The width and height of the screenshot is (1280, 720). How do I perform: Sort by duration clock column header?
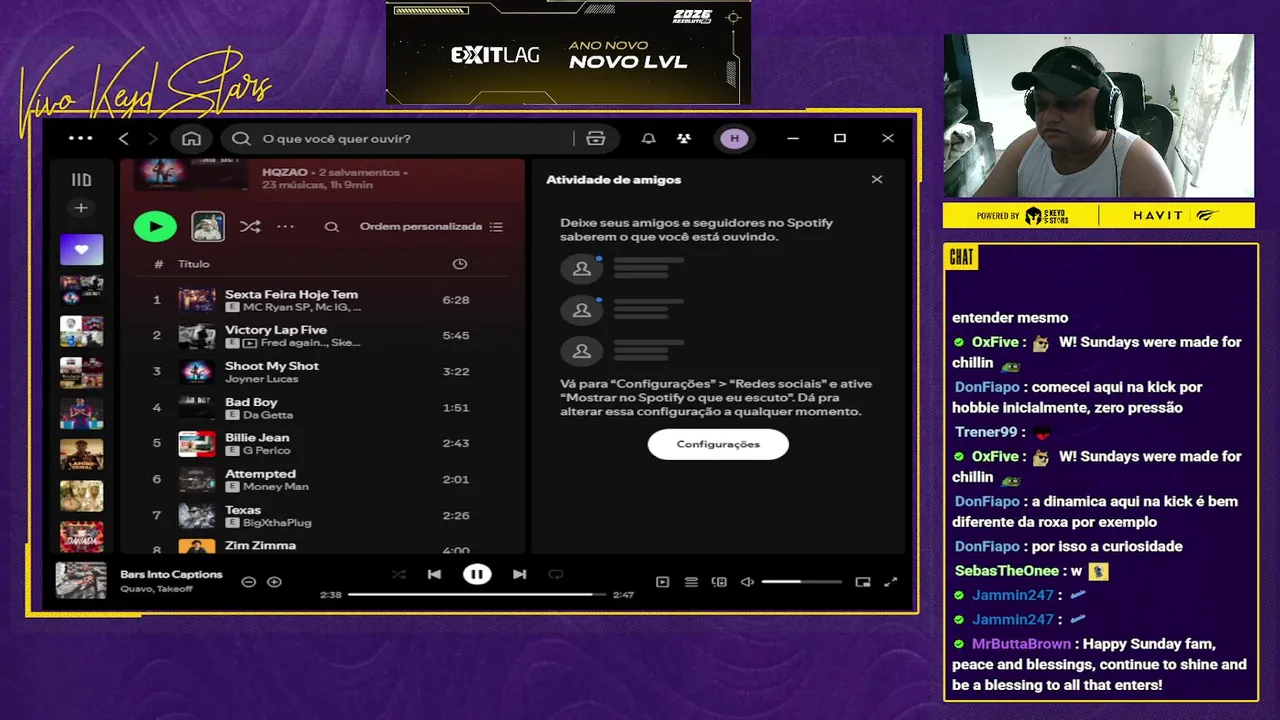point(459,264)
